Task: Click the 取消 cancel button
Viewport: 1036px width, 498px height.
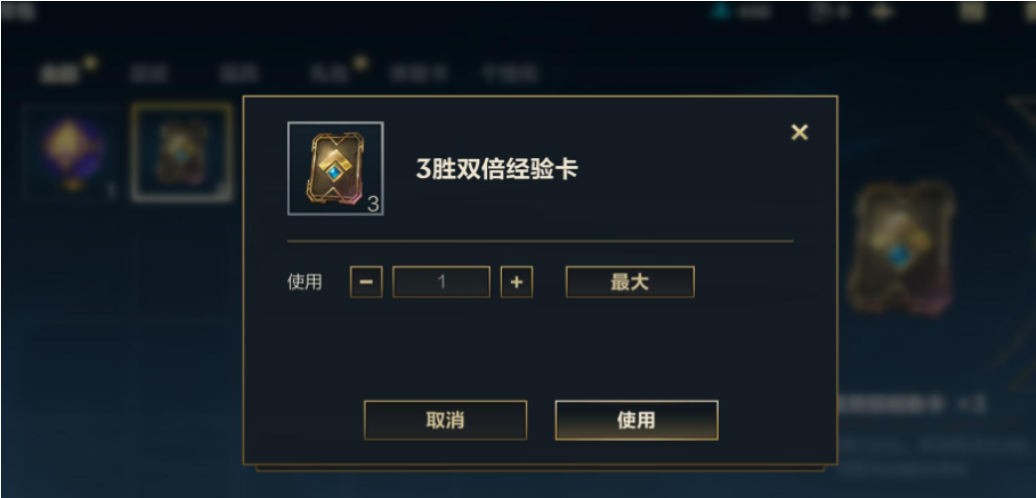Action: tap(445, 420)
